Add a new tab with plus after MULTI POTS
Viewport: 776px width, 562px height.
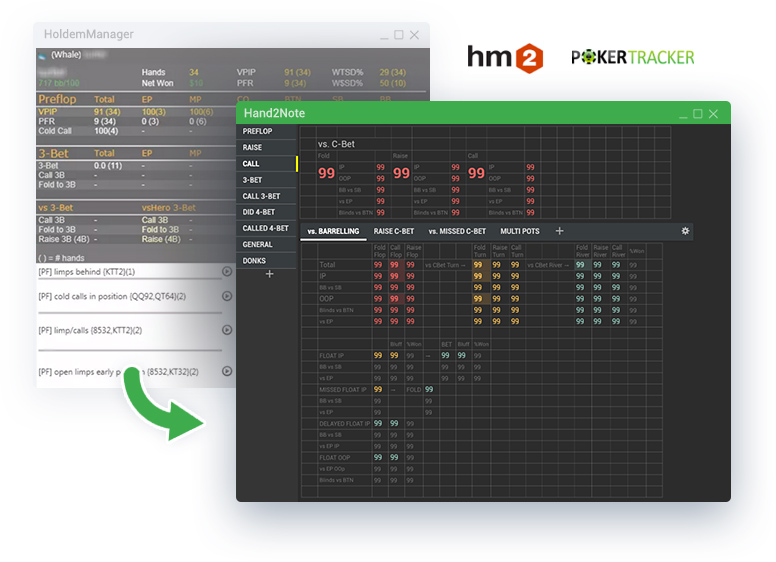(559, 231)
